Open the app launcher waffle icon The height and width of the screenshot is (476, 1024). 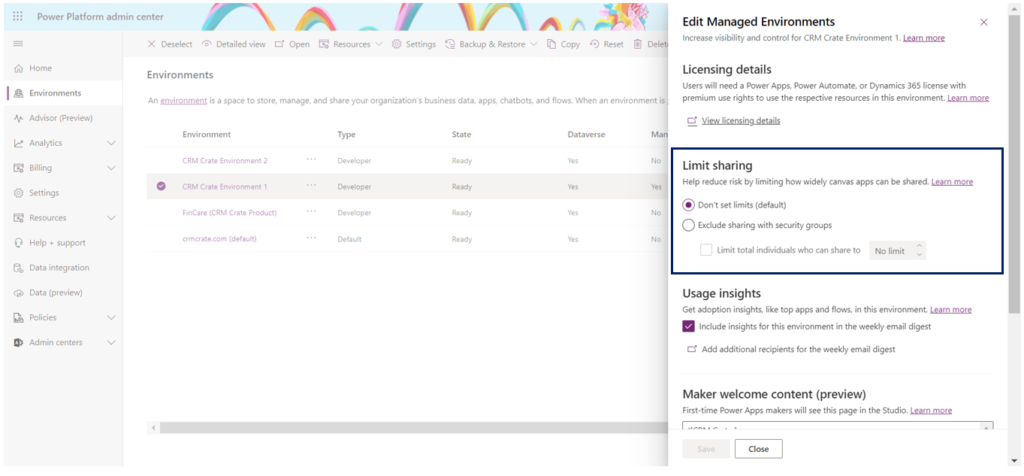coord(18,16)
